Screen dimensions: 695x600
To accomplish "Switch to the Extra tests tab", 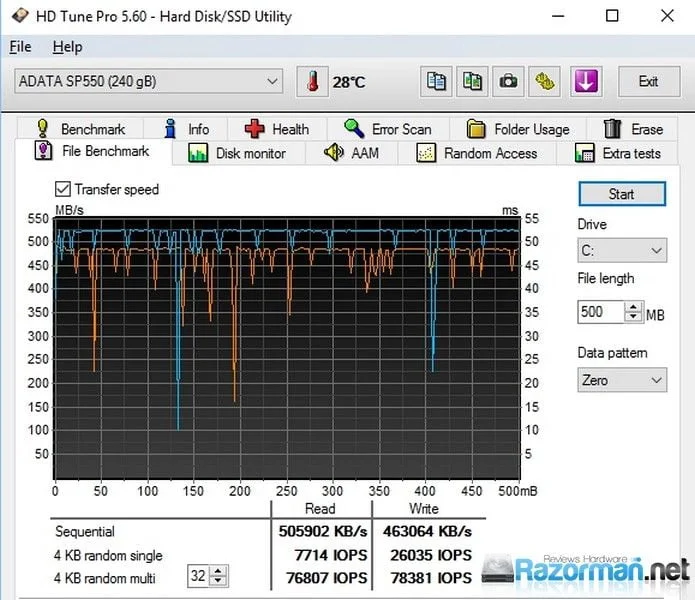I will (618, 153).
